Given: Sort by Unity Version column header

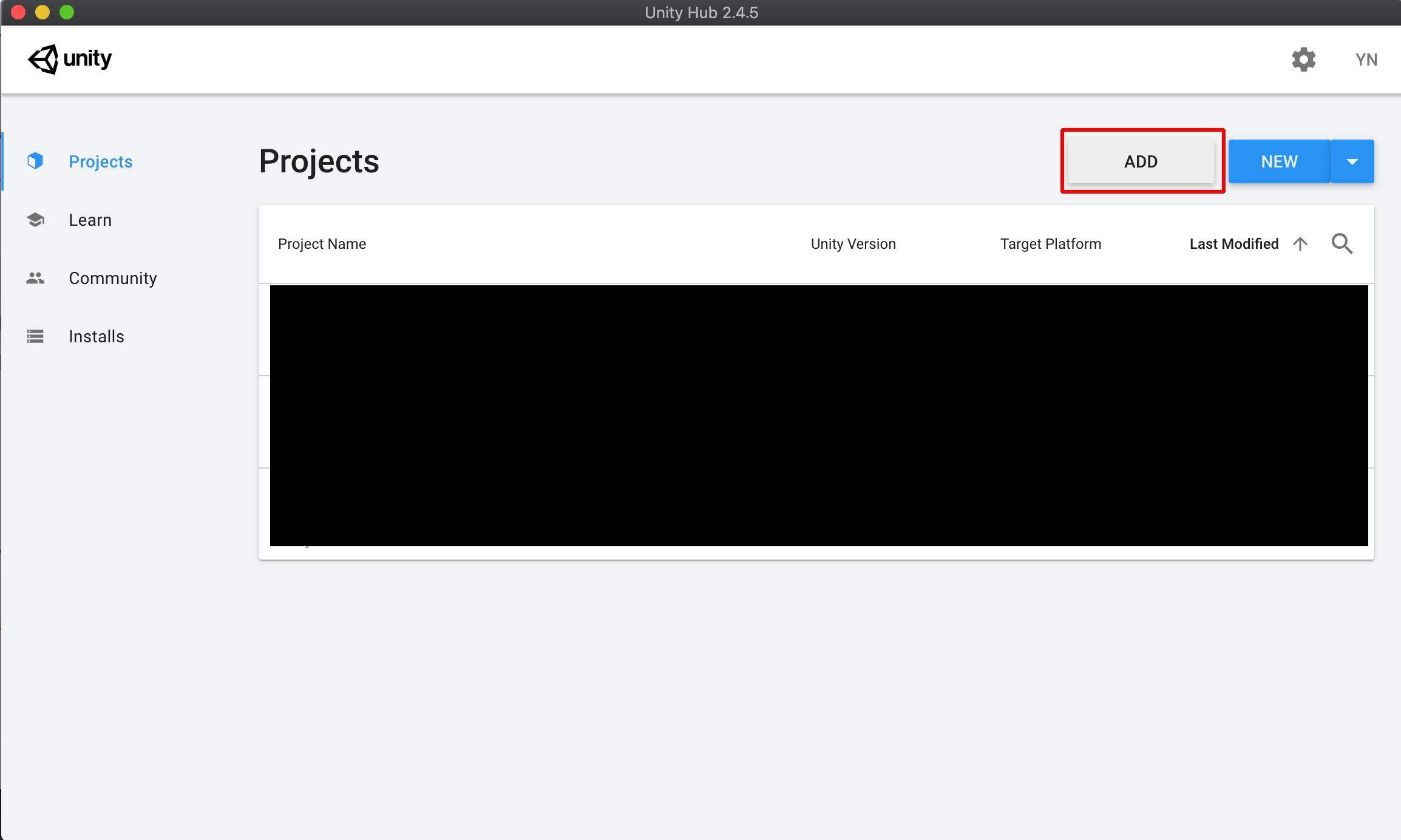Looking at the screenshot, I should tap(853, 244).
